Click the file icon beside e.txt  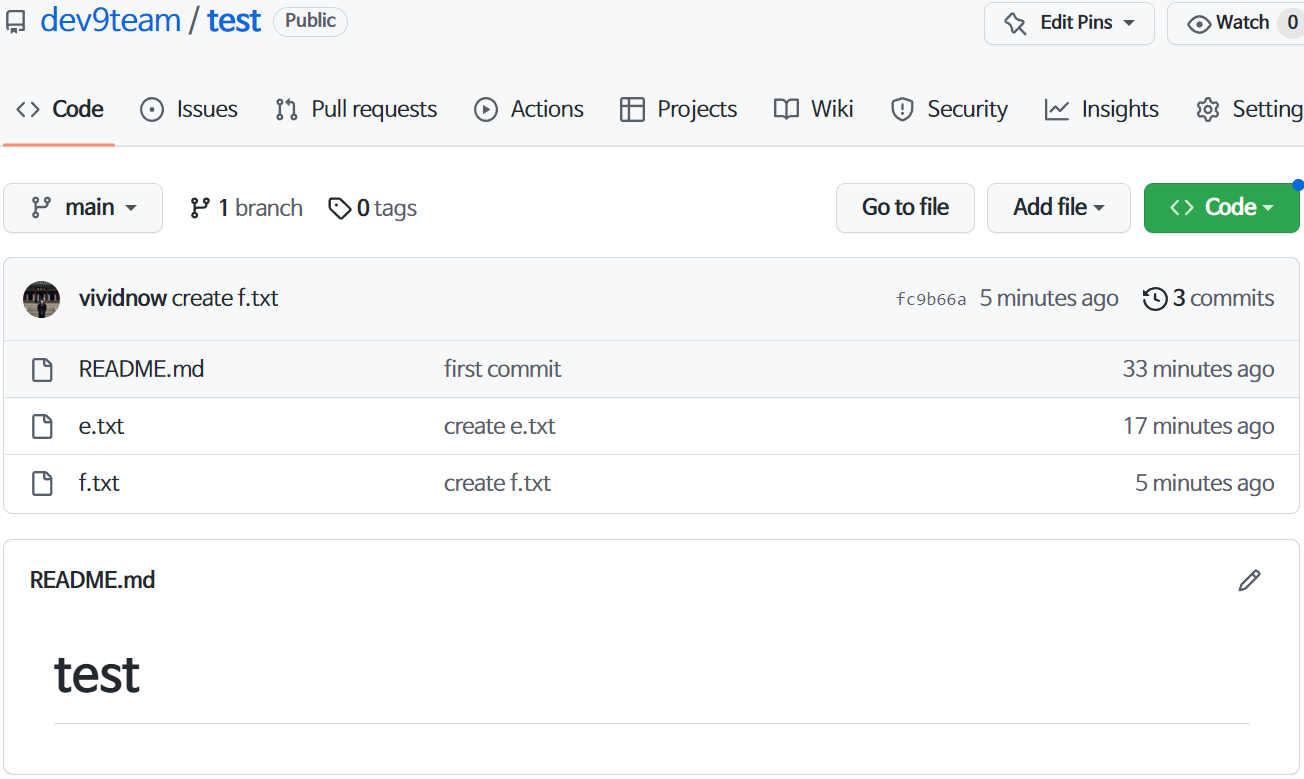(x=42, y=427)
